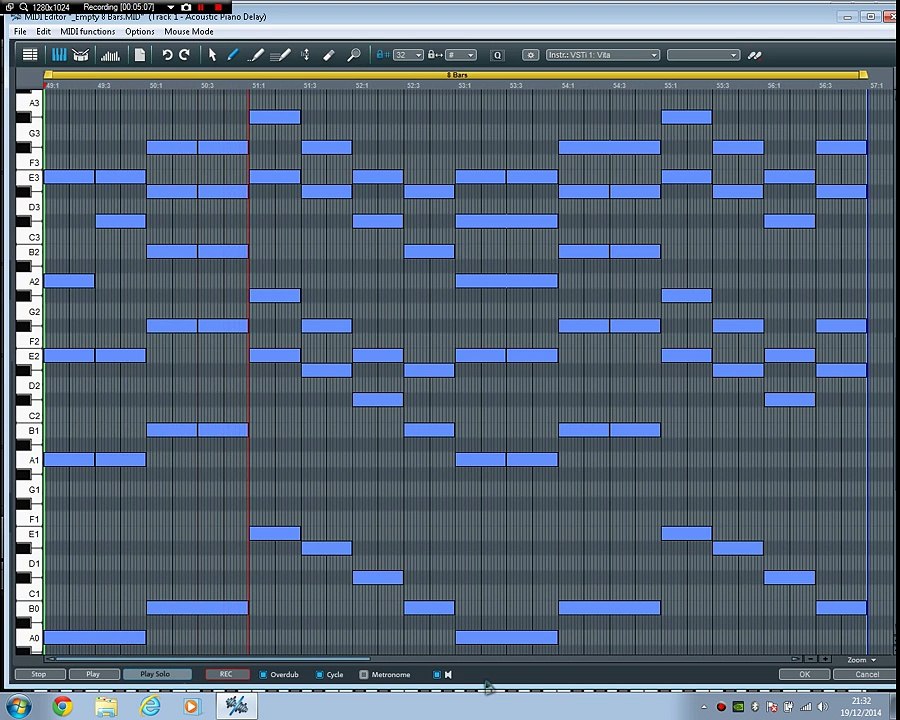Open the list editor view icon
The height and width of the screenshot is (720, 900).
29,55
